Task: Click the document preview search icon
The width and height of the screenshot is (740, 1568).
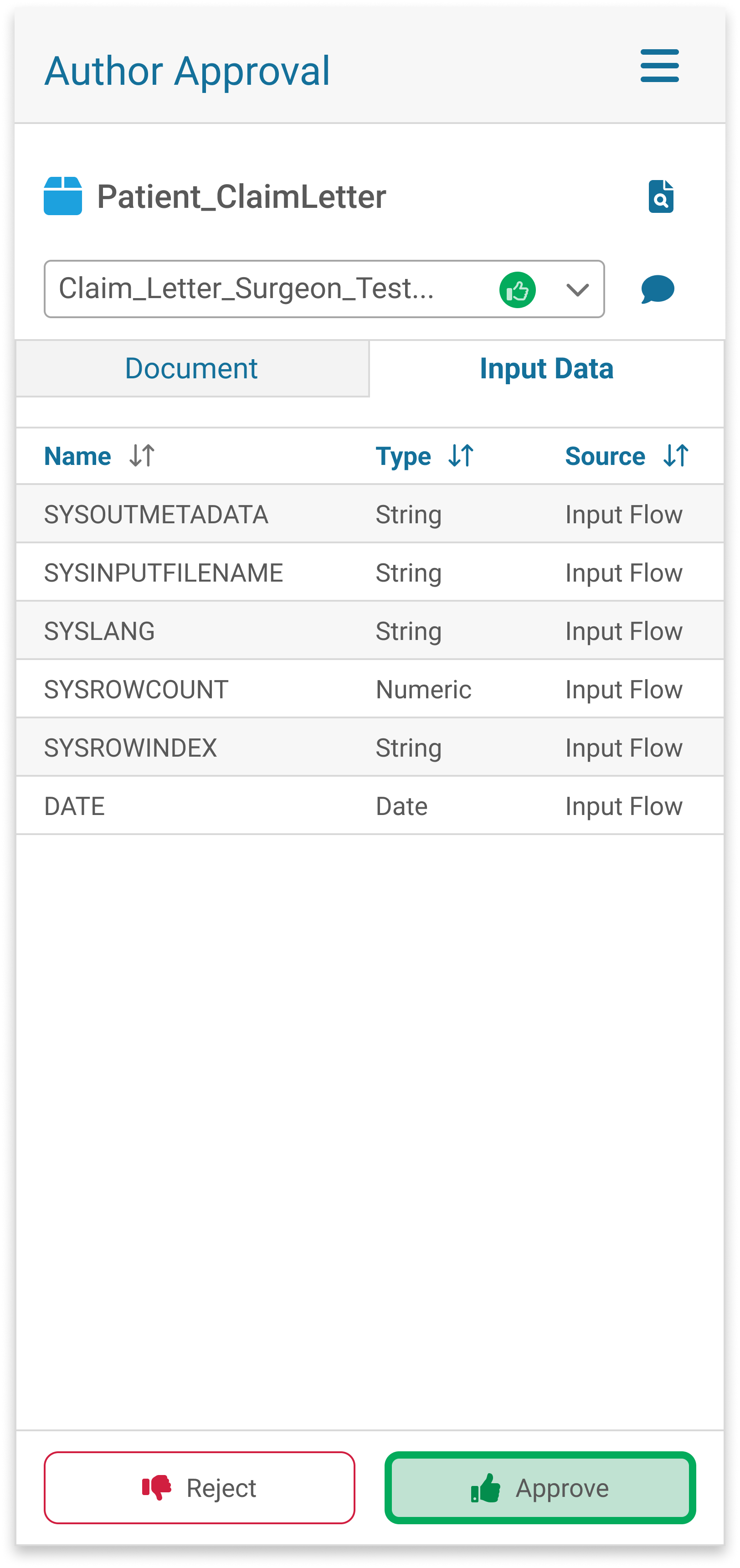Action: tap(660, 196)
